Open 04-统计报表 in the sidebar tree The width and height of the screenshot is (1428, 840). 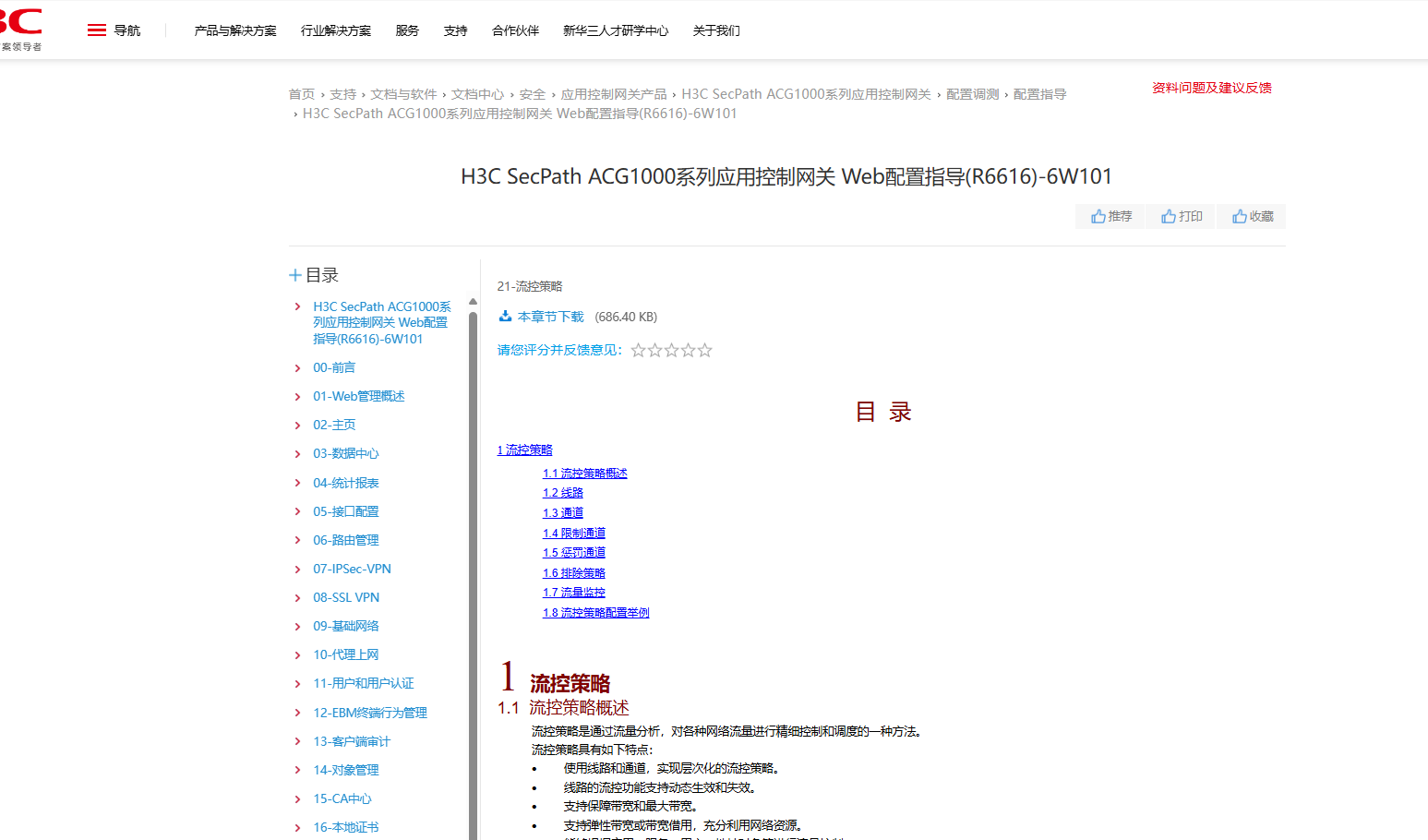coord(346,483)
